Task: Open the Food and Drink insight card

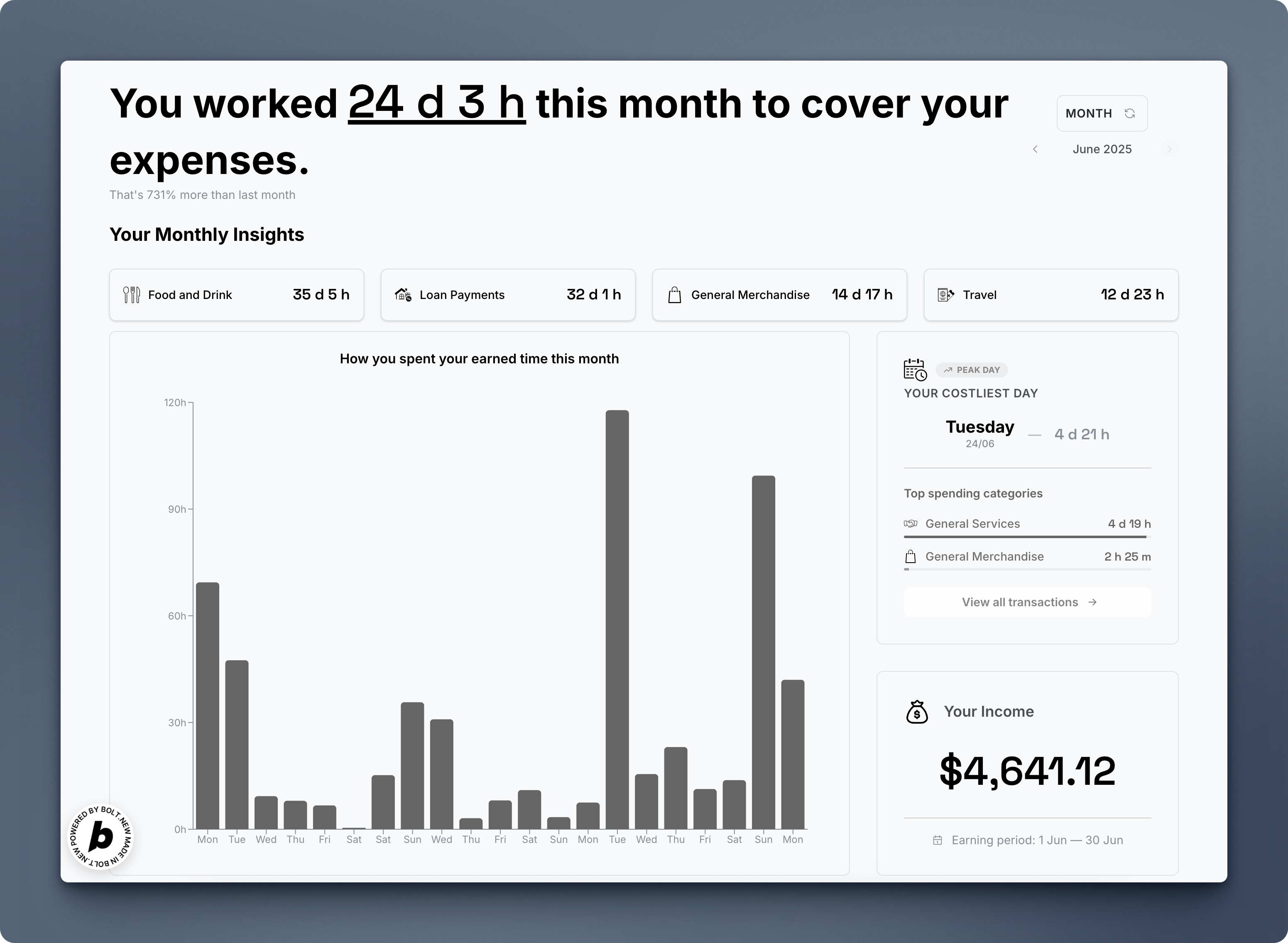Action: 236,294
